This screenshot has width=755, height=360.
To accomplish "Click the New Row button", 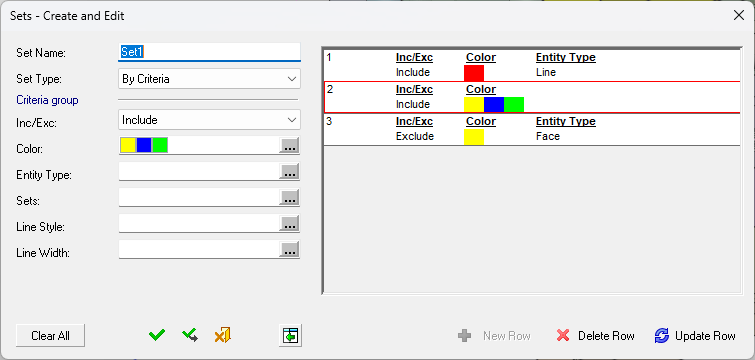I will click(x=495, y=335).
